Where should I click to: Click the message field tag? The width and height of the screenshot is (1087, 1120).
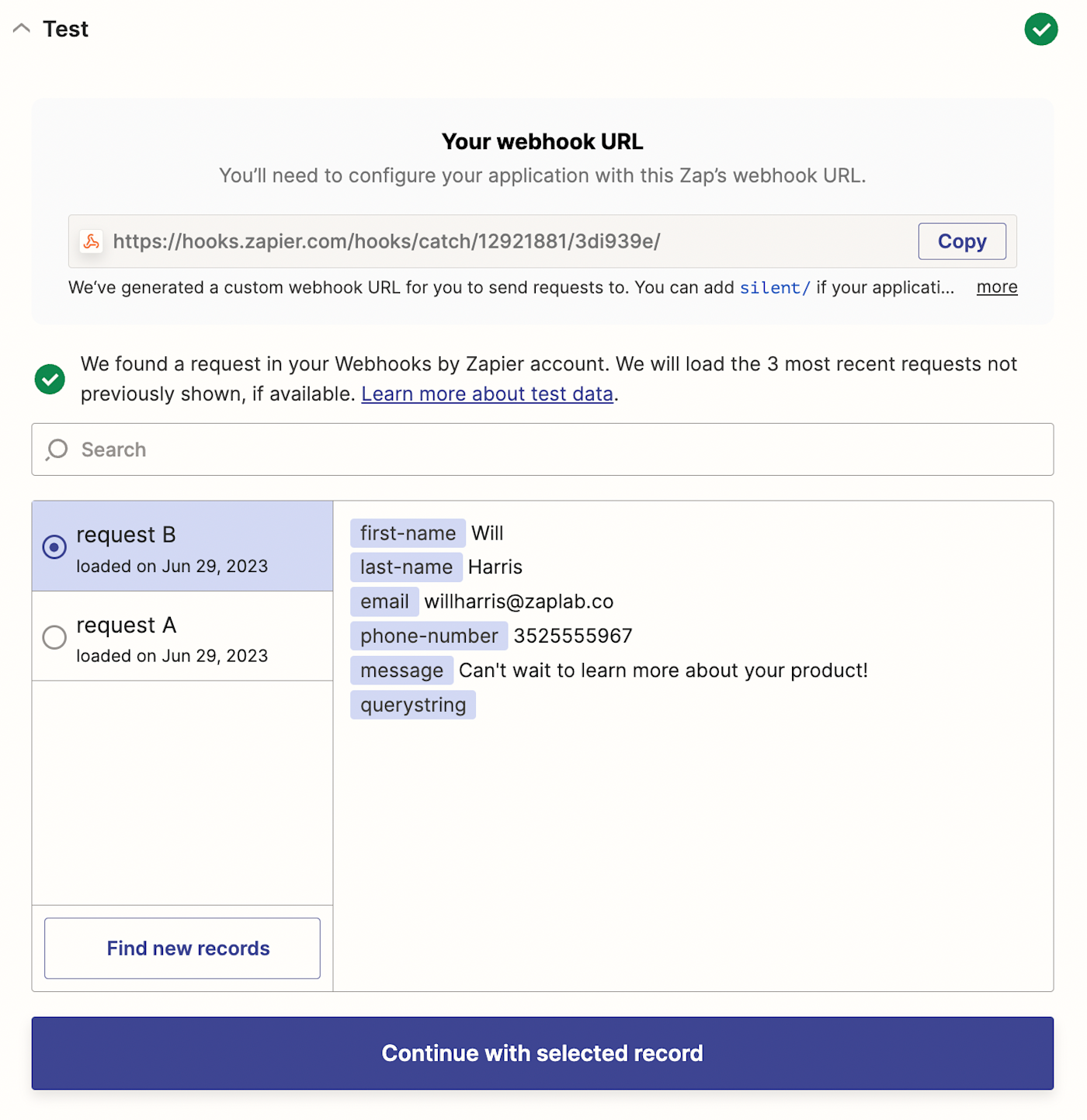coord(401,671)
